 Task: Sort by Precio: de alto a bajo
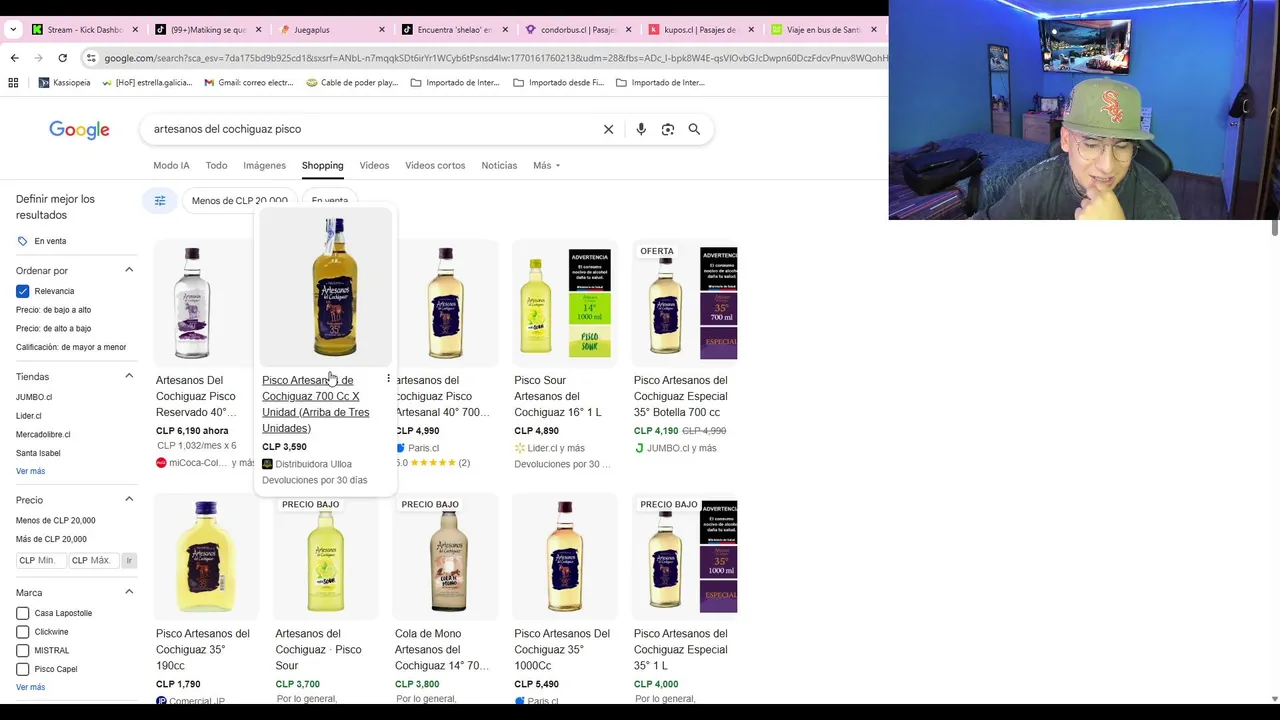[53, 328]
